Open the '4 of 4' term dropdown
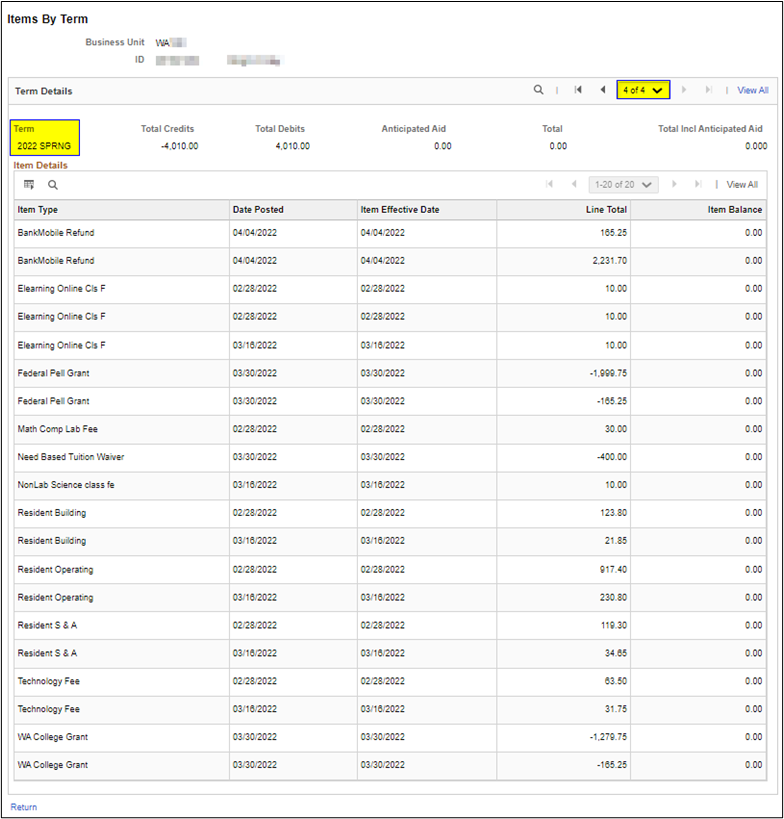The width and height of the screenshot is (784, 819). tap(643, 90)
